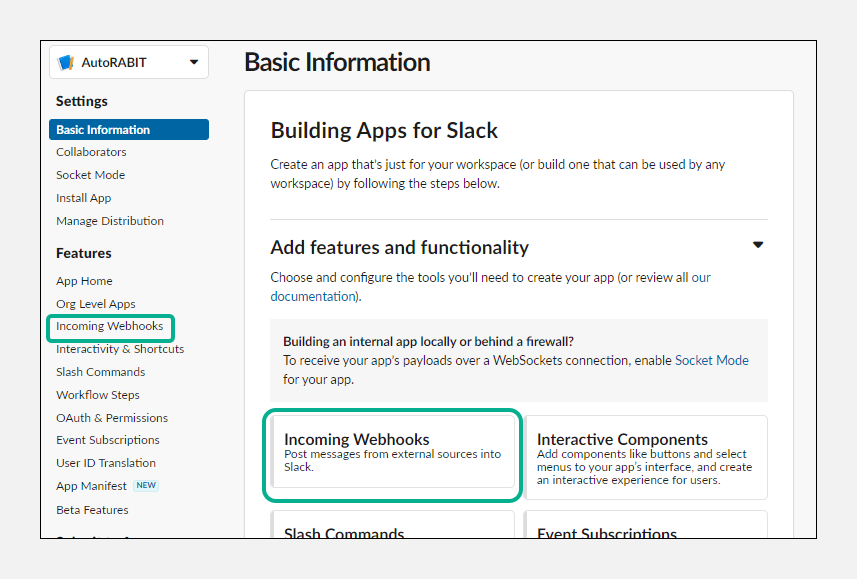Select OAuth & Permissions page
Screen dimensions: 857x579
pos(112,417)
